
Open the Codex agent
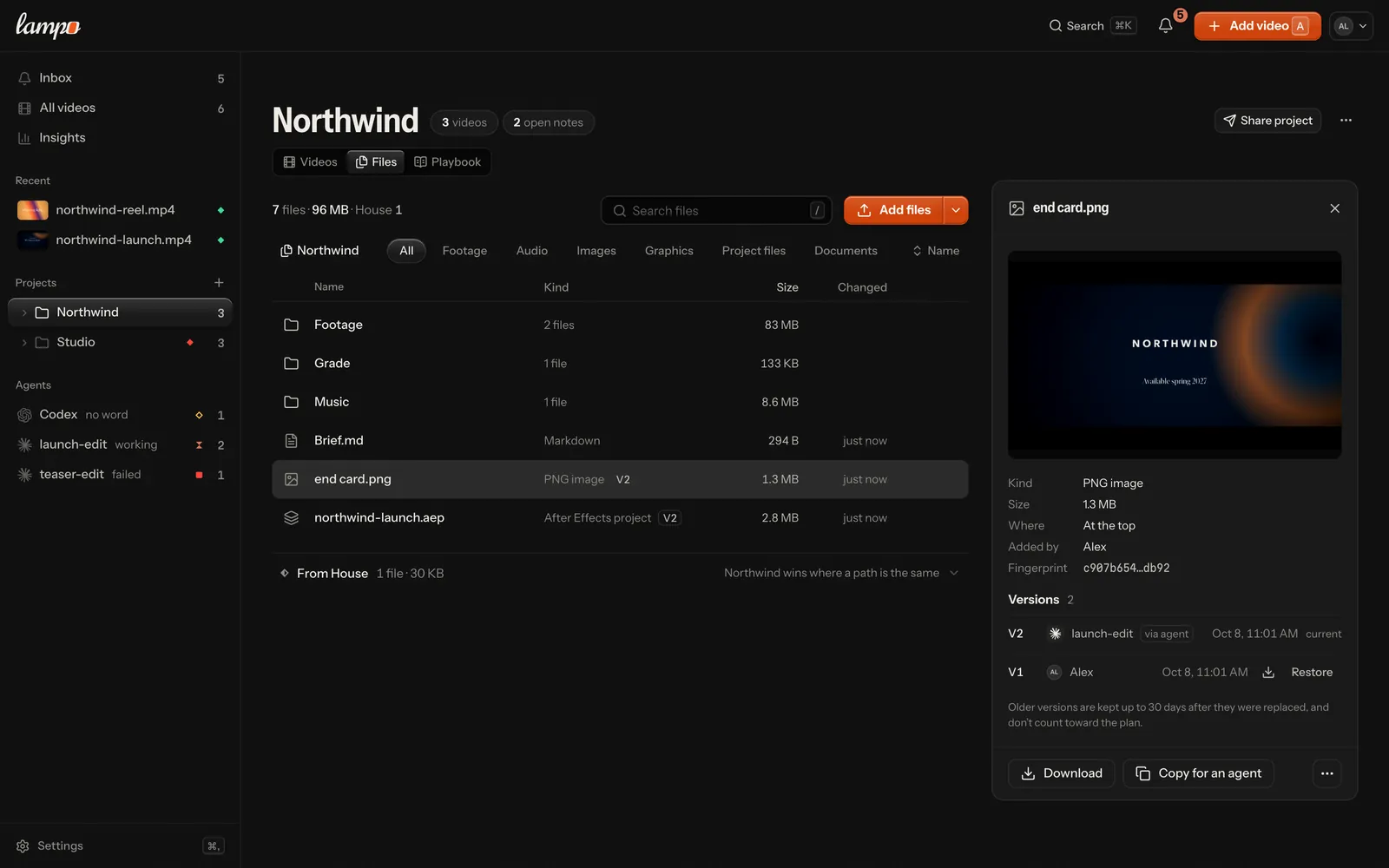click(x=121, y=415)
